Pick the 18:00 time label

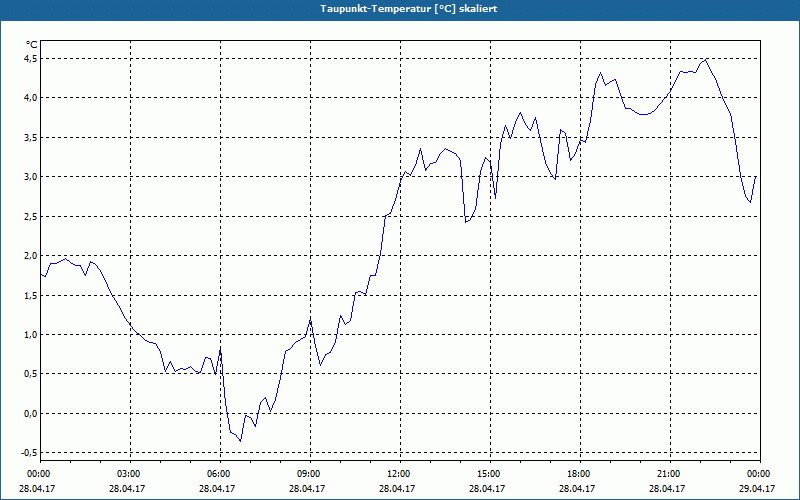pos(578,474)
